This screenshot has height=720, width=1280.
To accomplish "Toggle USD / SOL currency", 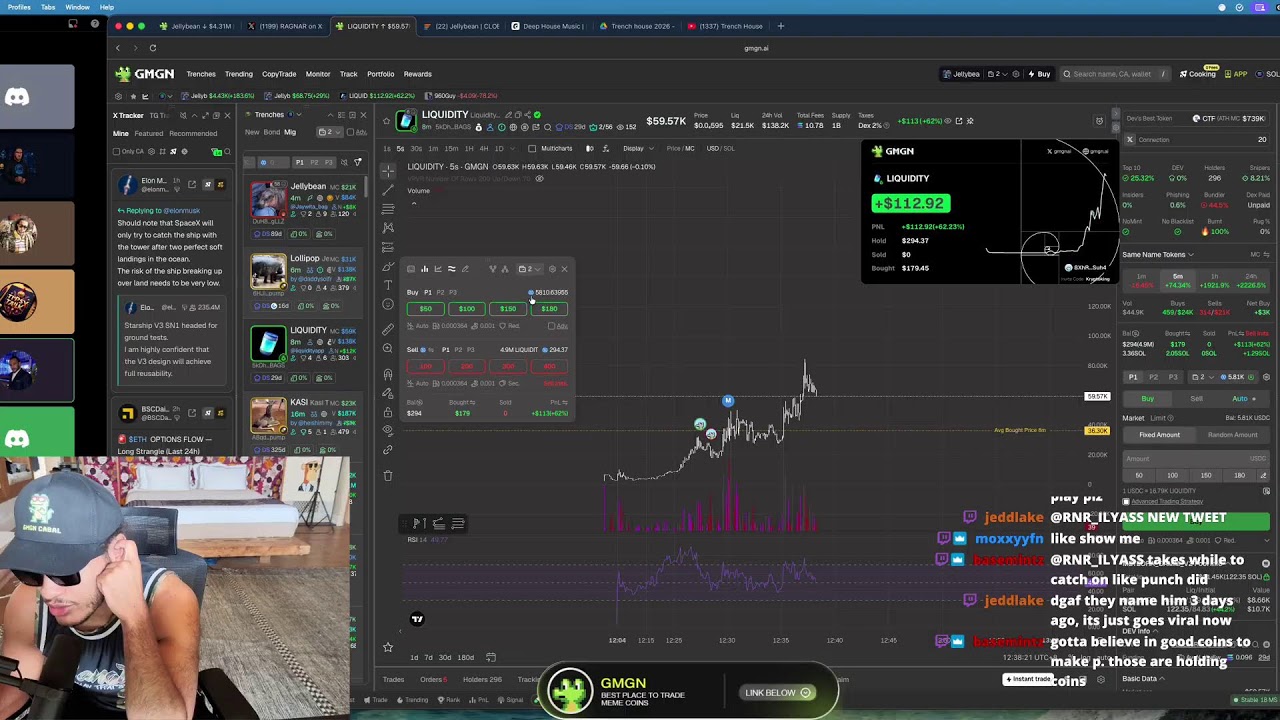I will (x=720, y=148).
